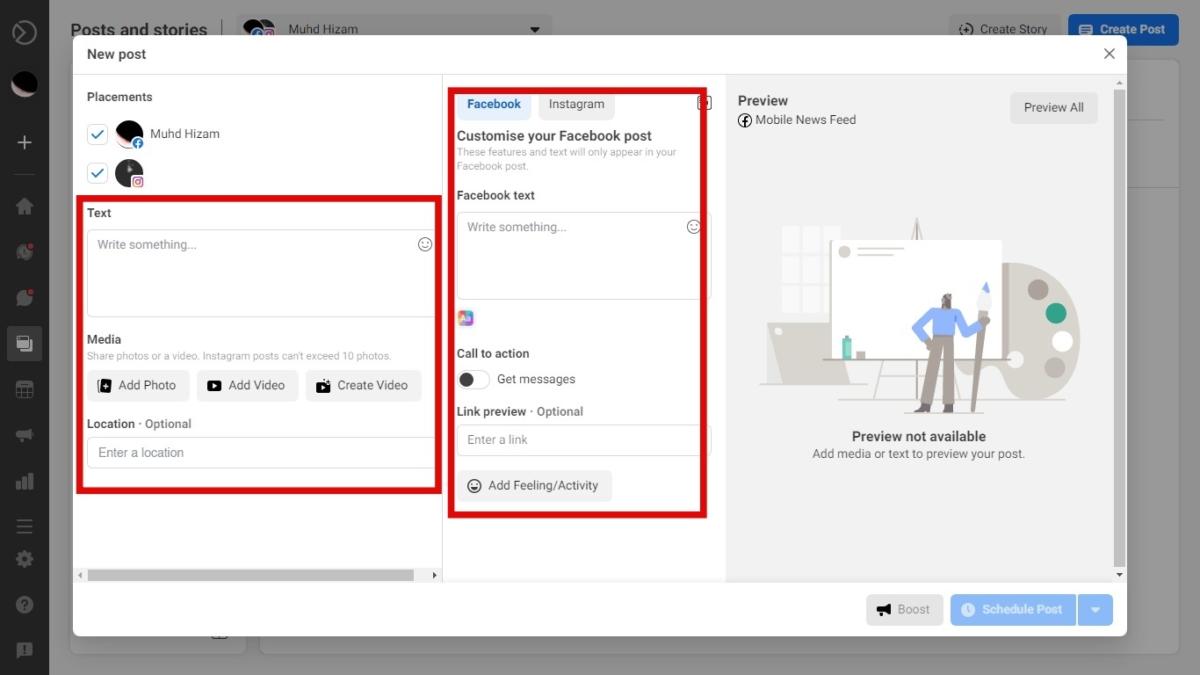Focus the Facebook text write something field

pyautogui.click(x=583, y=256)
